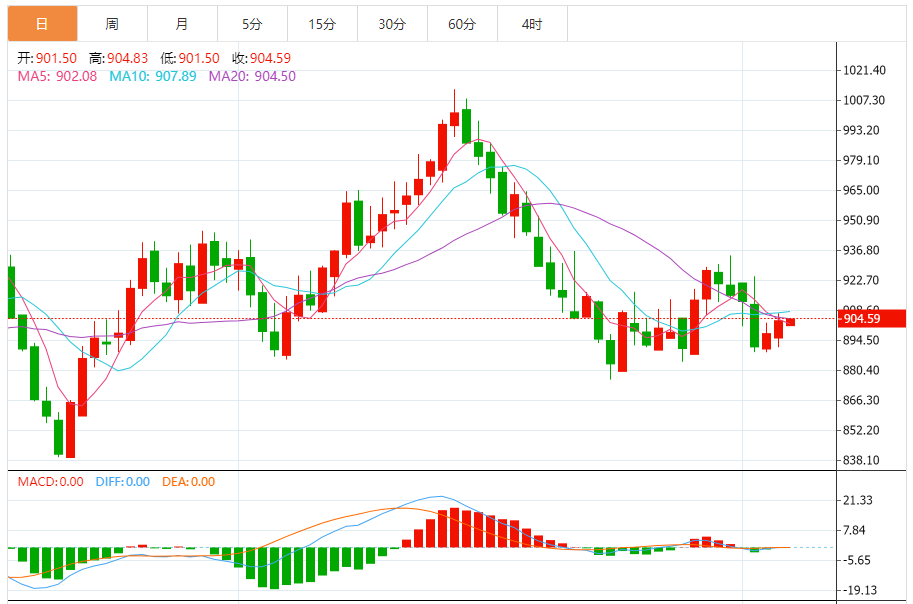Click the DIFF:0.00 indicator label
The width and height of the screenshot is (913, 604).
pos(123,482)
